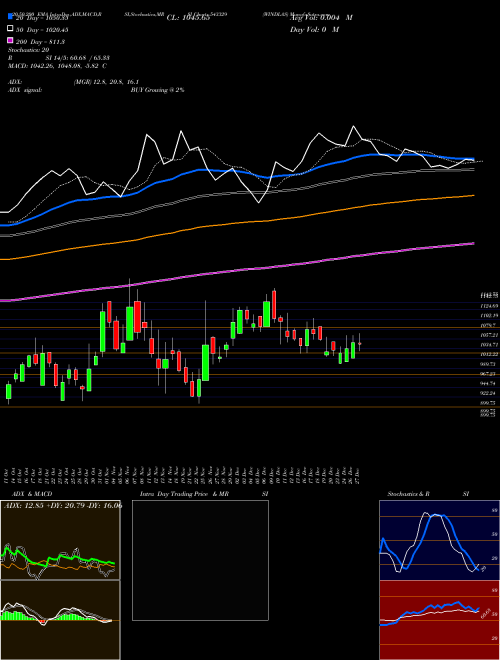
Task: Click the 'BUY Growing @ 2%' ADX signal
Action: pyautogui.click(x=157, y=90)
